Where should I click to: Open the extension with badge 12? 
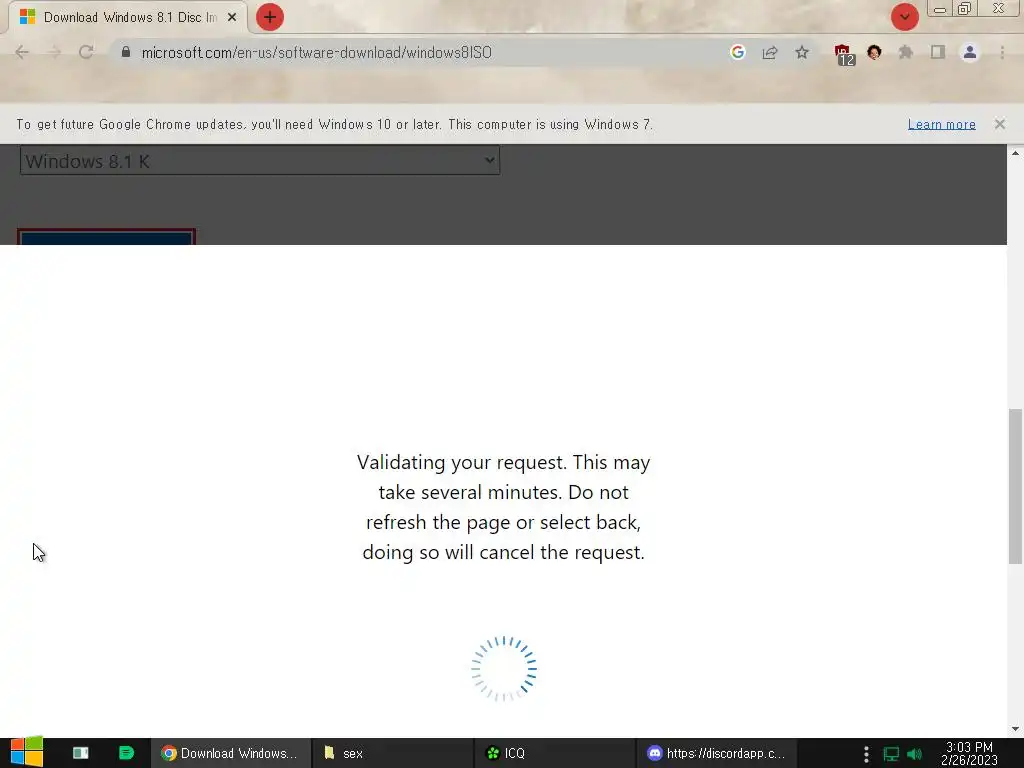(843, 54)
